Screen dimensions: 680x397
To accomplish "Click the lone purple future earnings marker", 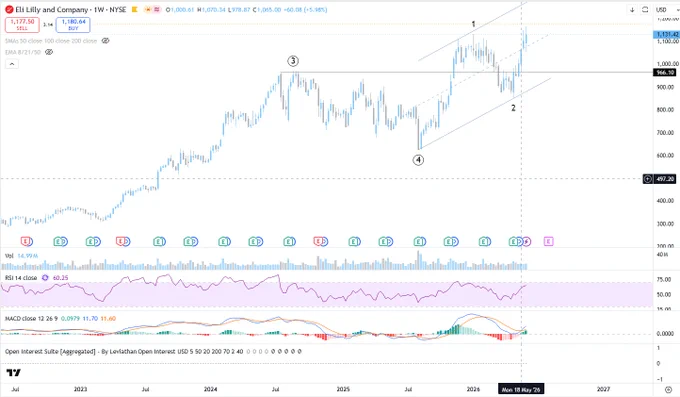I will tap(549, 241).
